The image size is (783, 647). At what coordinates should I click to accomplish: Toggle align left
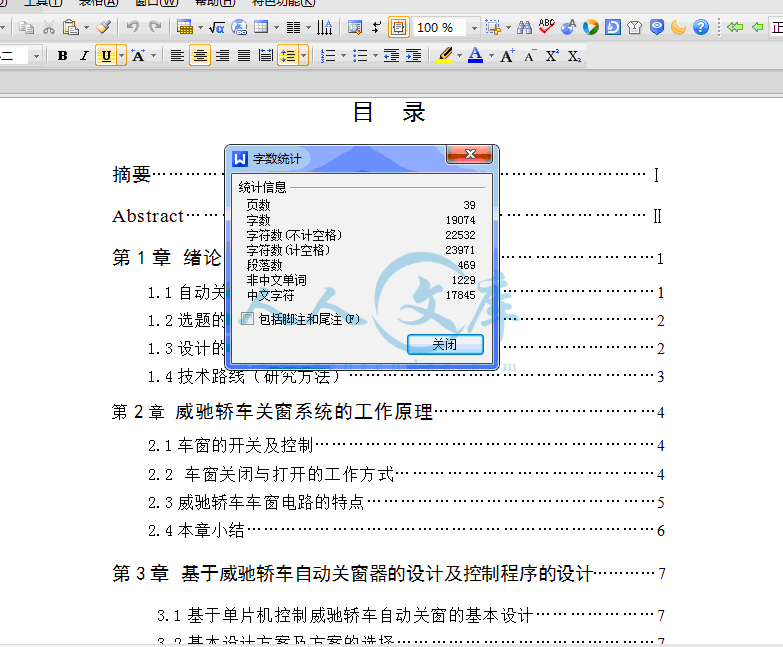click(177, 55)
